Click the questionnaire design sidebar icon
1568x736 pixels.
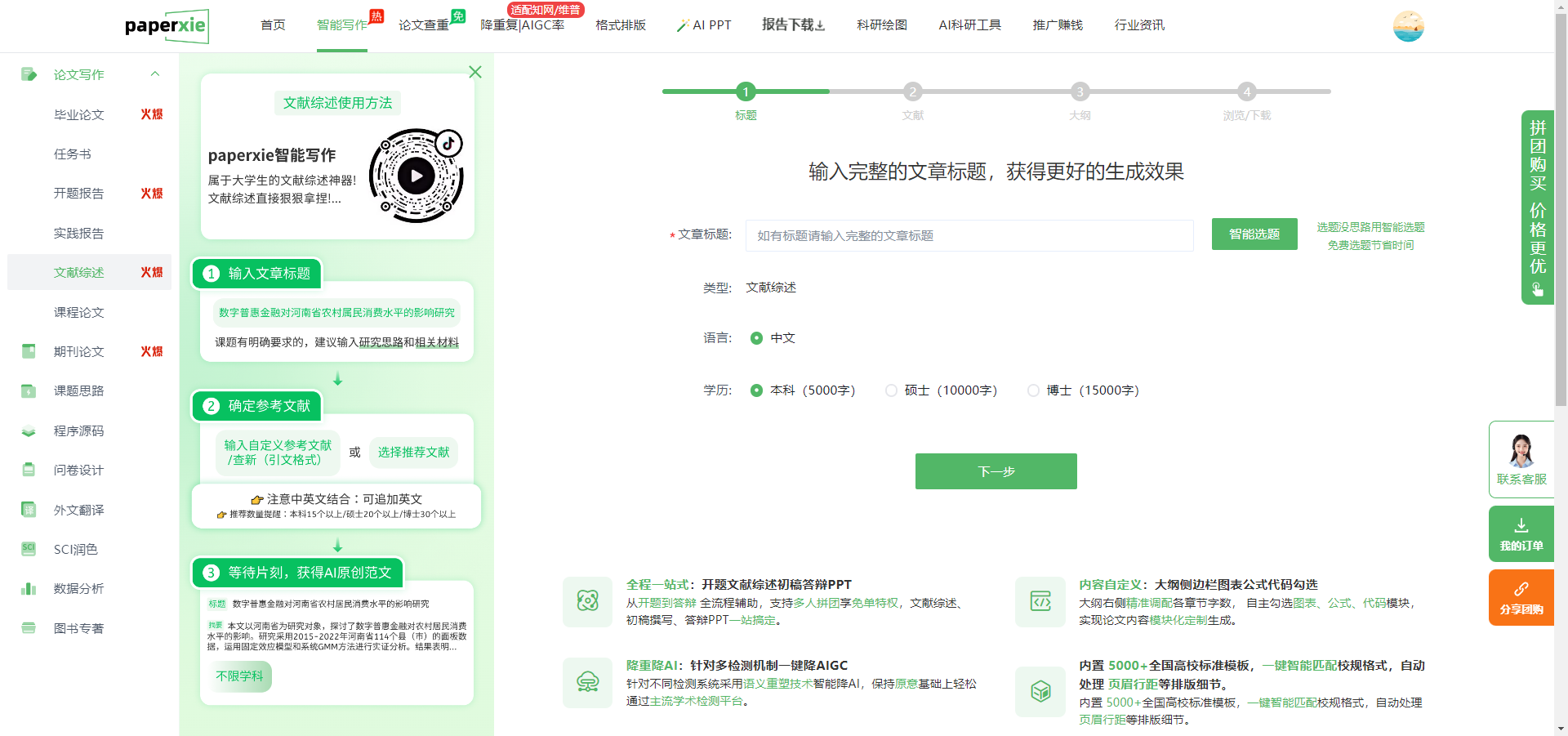tap(29, 470)
